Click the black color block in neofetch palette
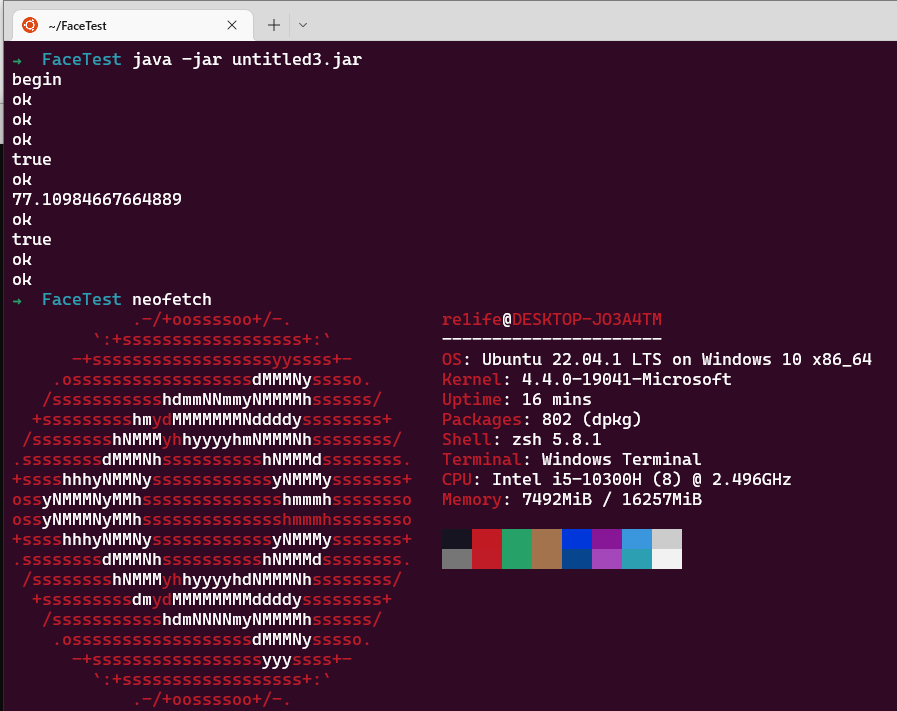 457,539
